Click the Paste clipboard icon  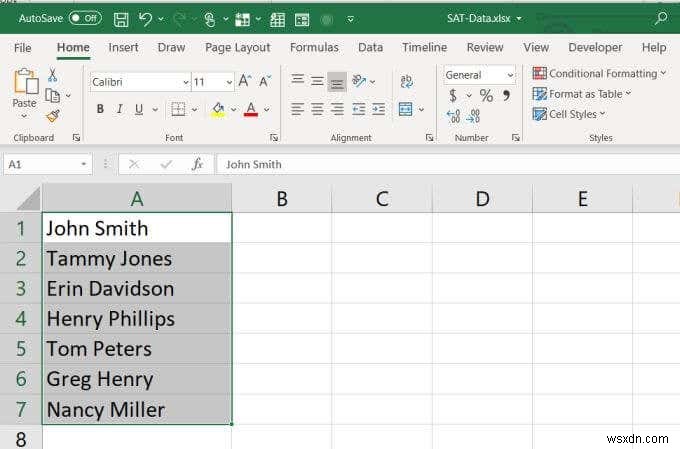pos(25,82)
